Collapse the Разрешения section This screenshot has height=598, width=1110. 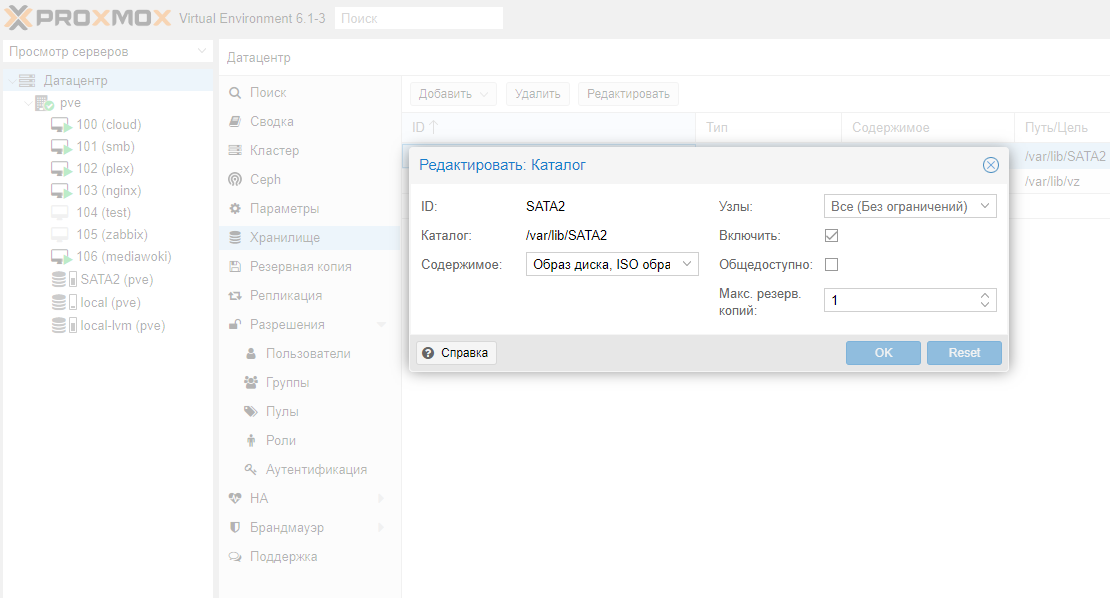(381, 325)
